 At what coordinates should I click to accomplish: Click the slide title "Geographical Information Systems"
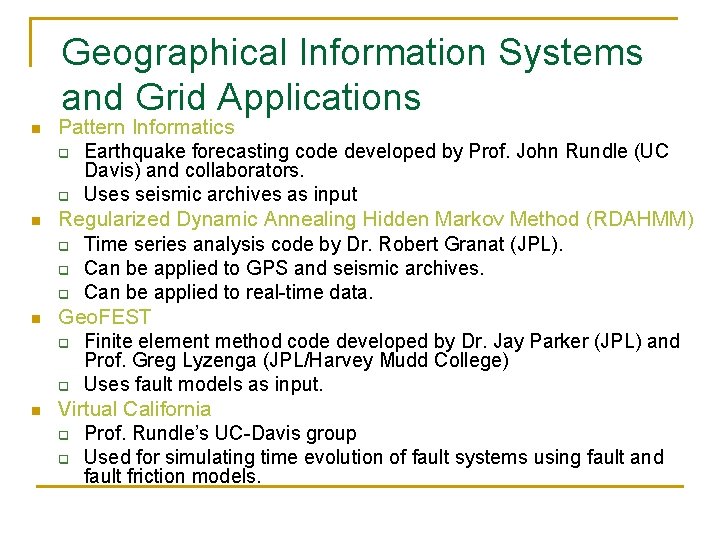pyautogui.click(x=352, y=55)
